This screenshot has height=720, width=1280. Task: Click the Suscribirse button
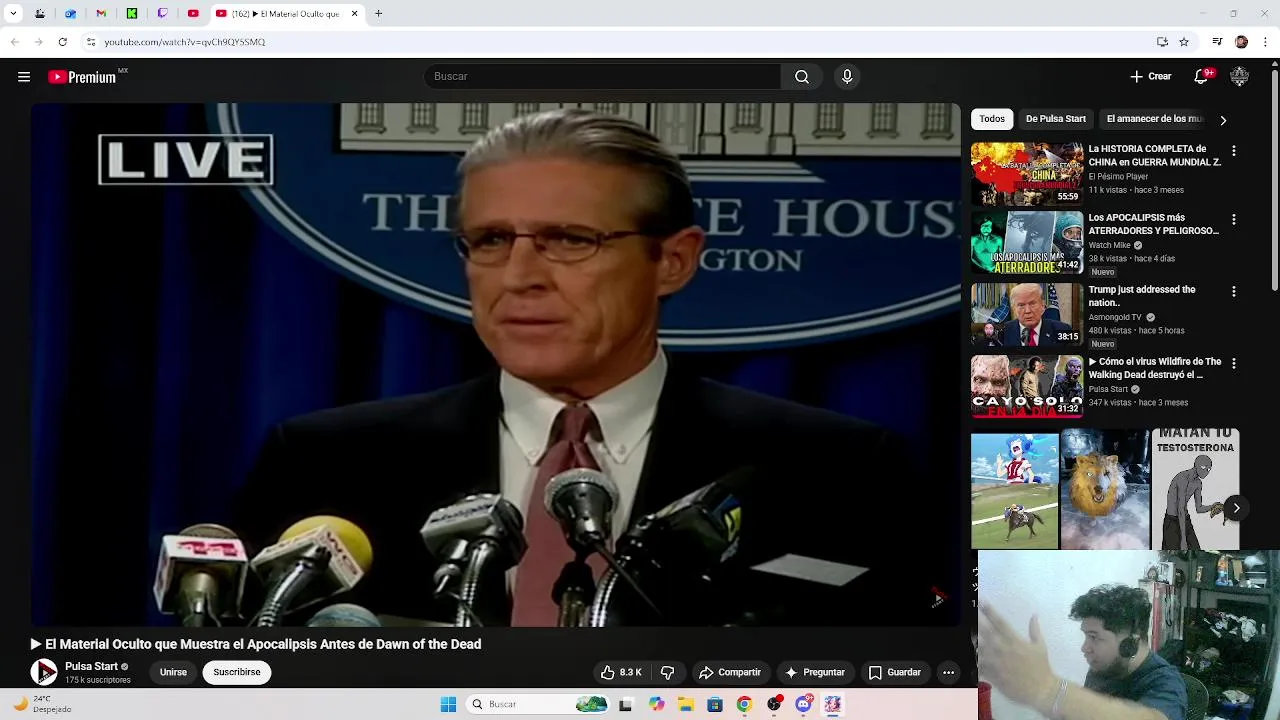(x=237, y=673)
